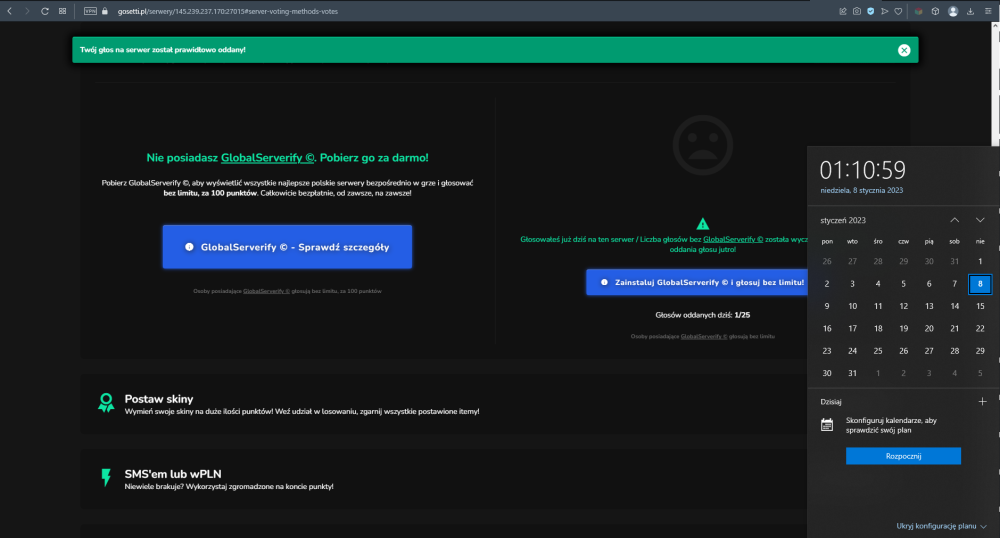Show previous month in calendar
This screenshot has height=538, width=1000.
(x=955, y=220)
